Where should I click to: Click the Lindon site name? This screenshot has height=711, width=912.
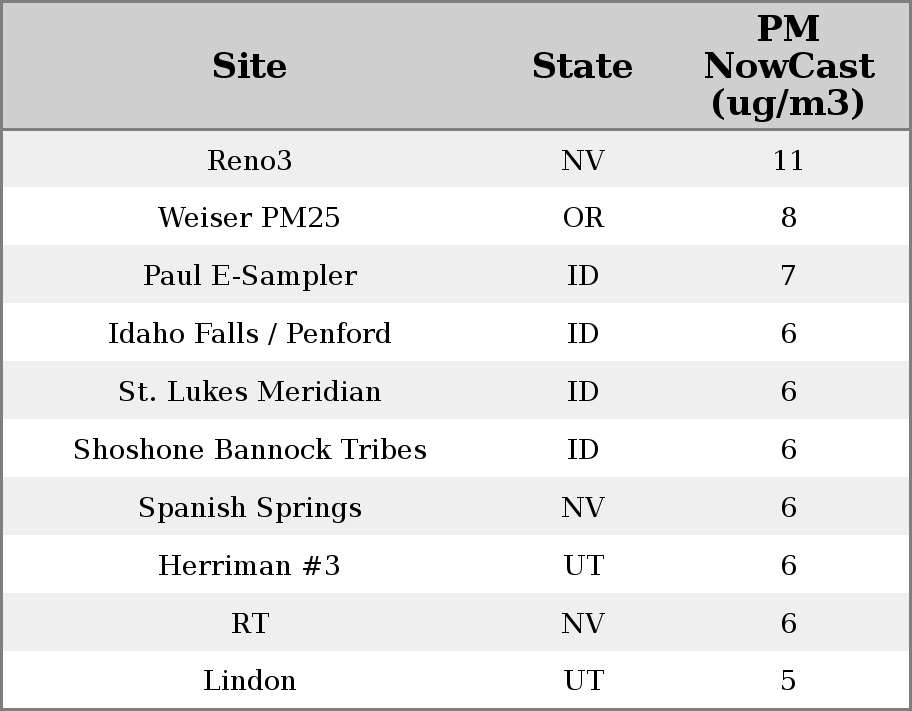click(x=249, y=681)
